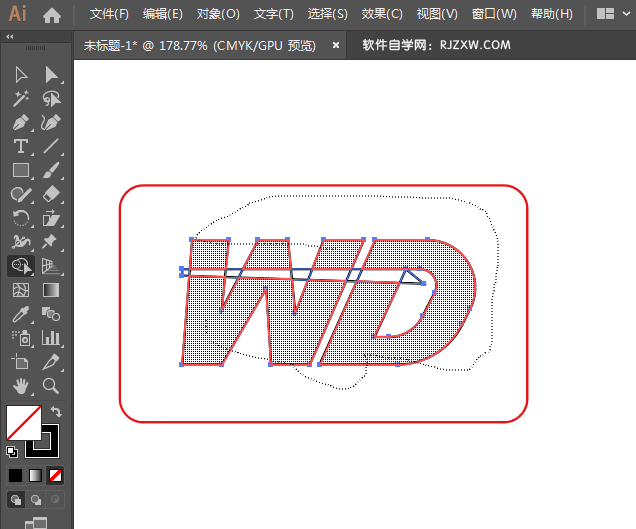
Task: Set paint to None
Action: coord(55,475)
